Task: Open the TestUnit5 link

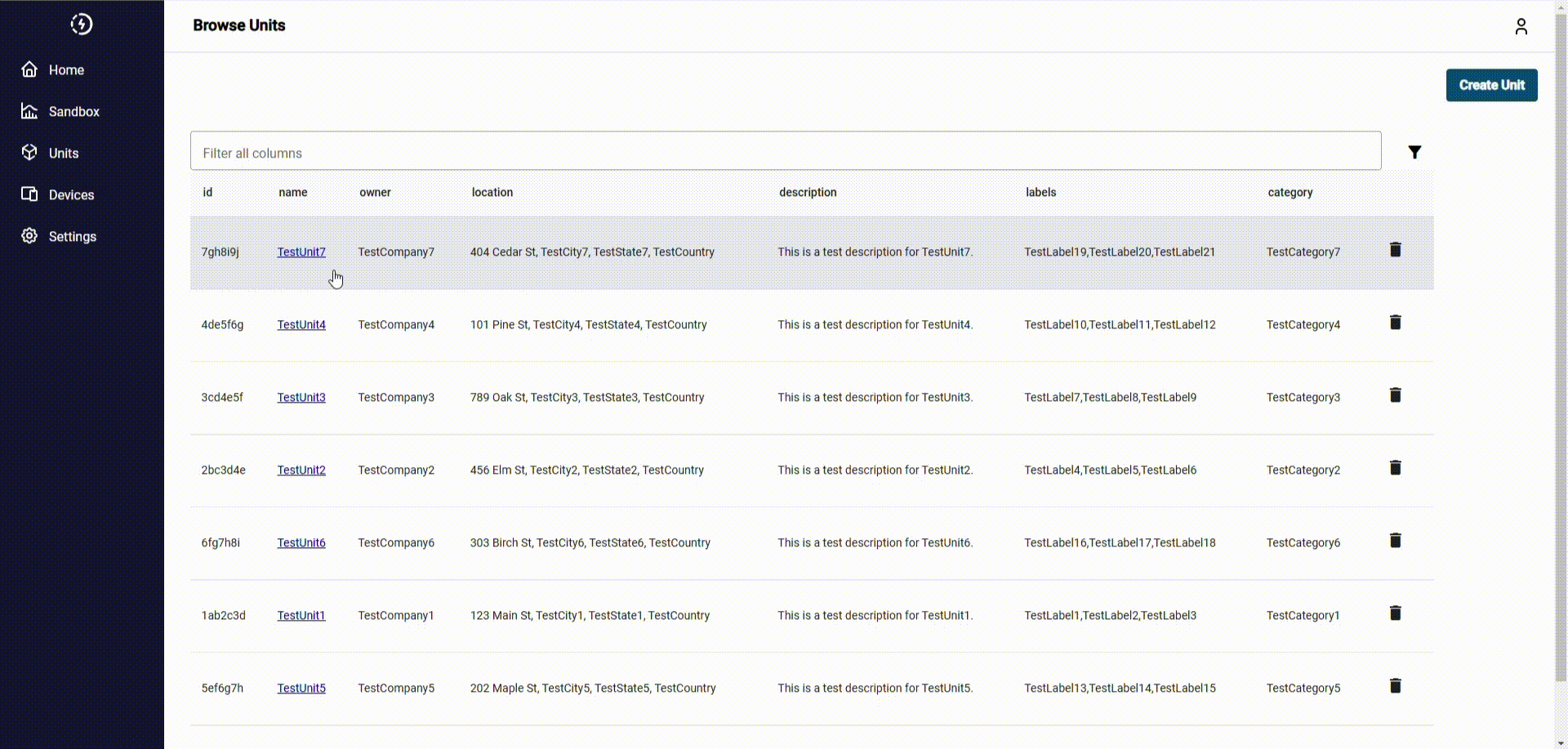Action: click(x=301, y=689)
